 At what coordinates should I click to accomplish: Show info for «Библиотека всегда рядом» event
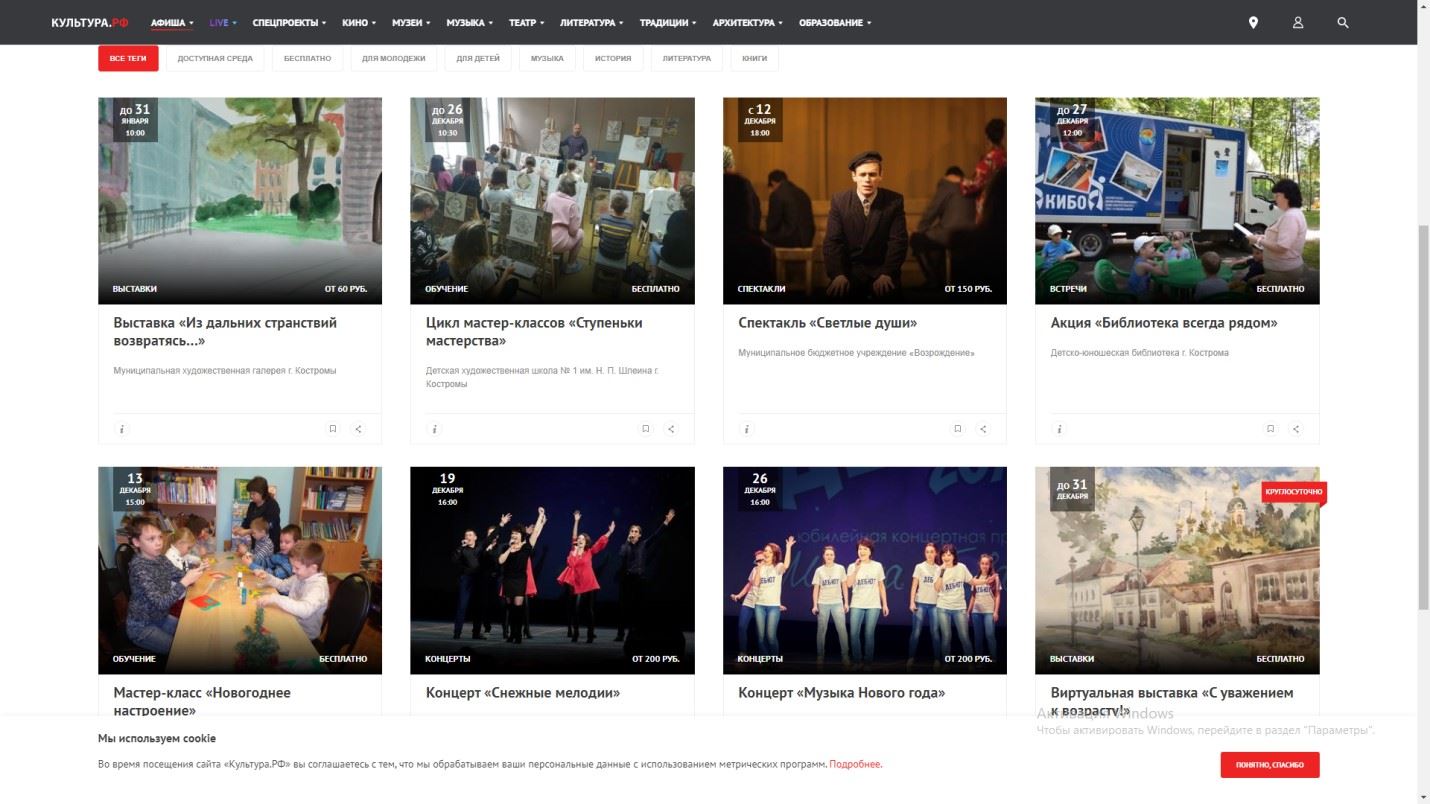[1059, 429]
